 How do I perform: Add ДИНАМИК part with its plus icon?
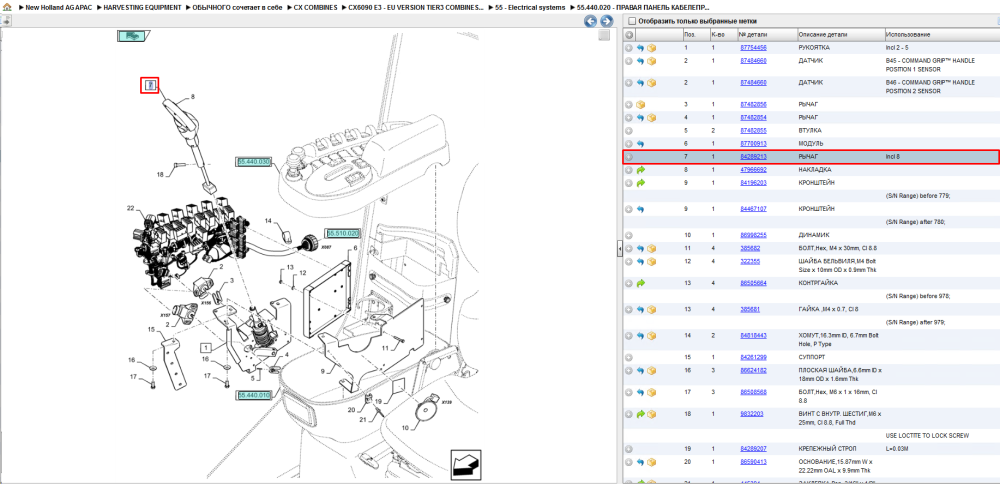pos(629,235)
